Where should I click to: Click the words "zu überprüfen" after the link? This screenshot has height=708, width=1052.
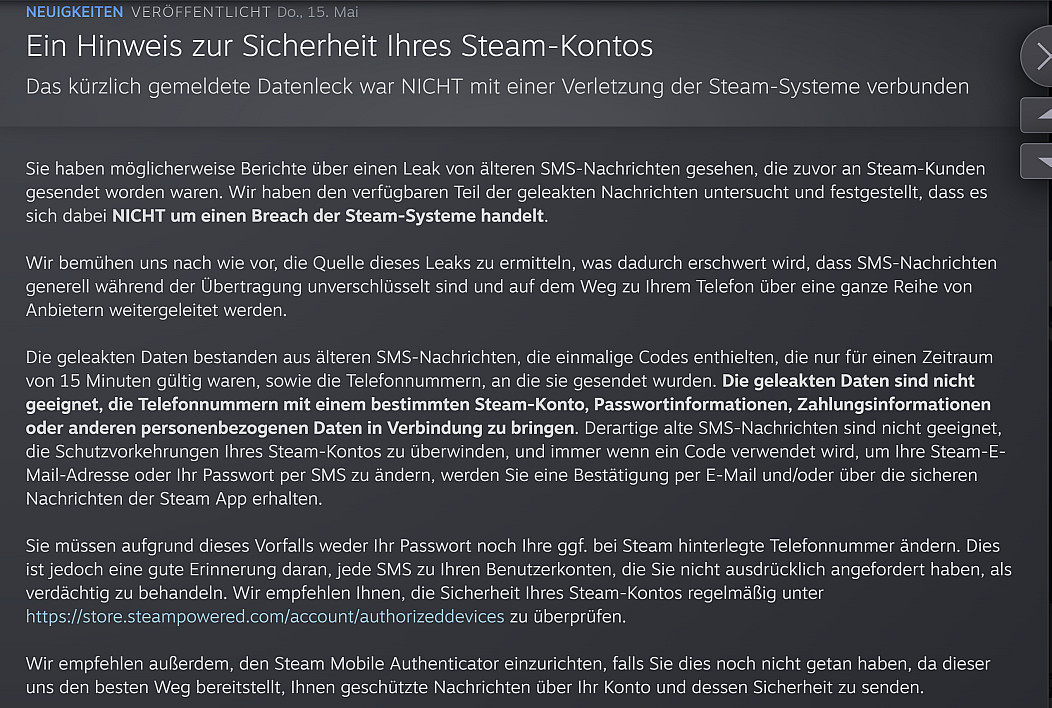click(567, 616)
